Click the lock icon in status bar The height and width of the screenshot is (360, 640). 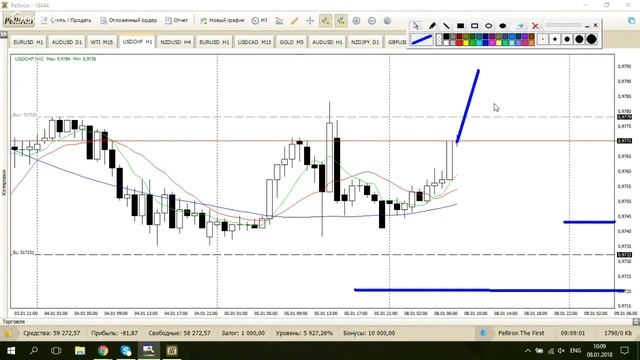tap(7, 333)
